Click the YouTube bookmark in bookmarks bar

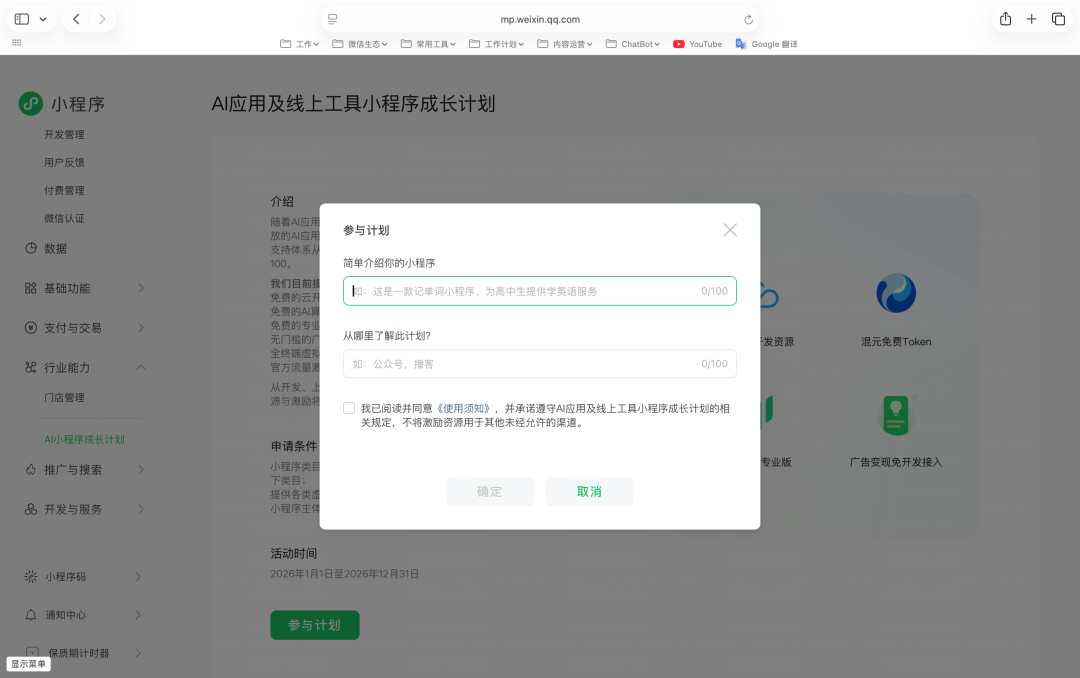(x=697, y=43)
